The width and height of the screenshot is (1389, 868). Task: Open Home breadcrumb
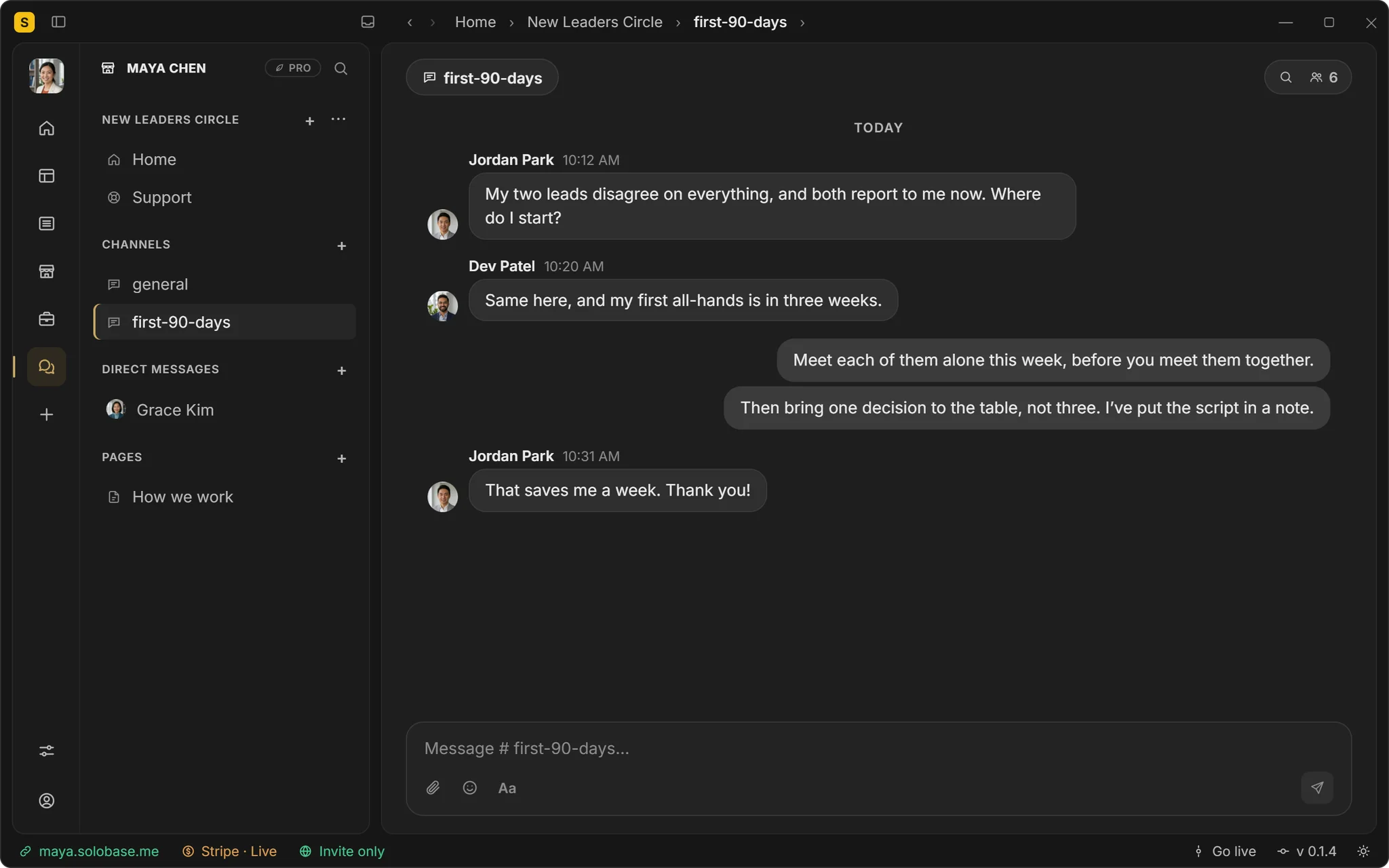coord(475,22)
